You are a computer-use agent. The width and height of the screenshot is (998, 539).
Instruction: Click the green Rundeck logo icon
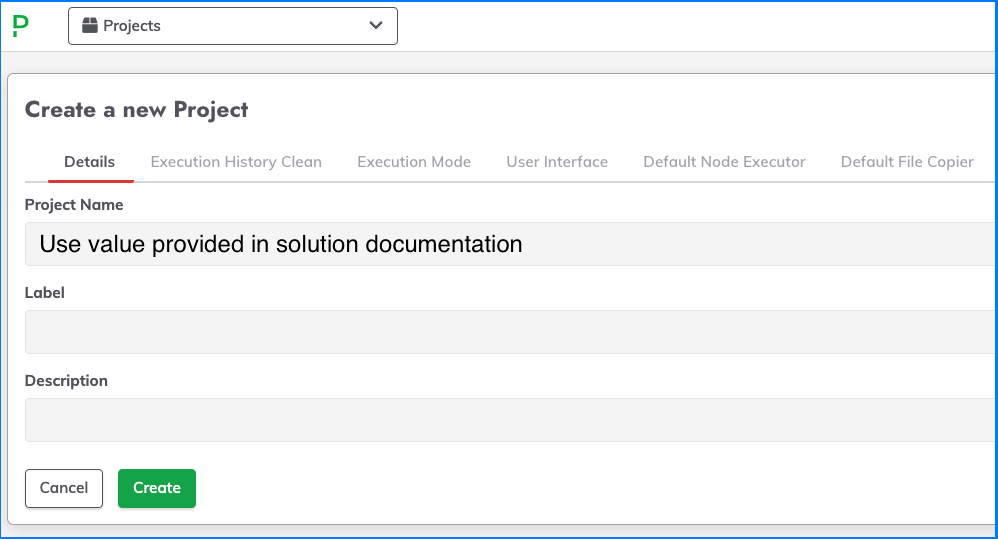click(21, 26)
